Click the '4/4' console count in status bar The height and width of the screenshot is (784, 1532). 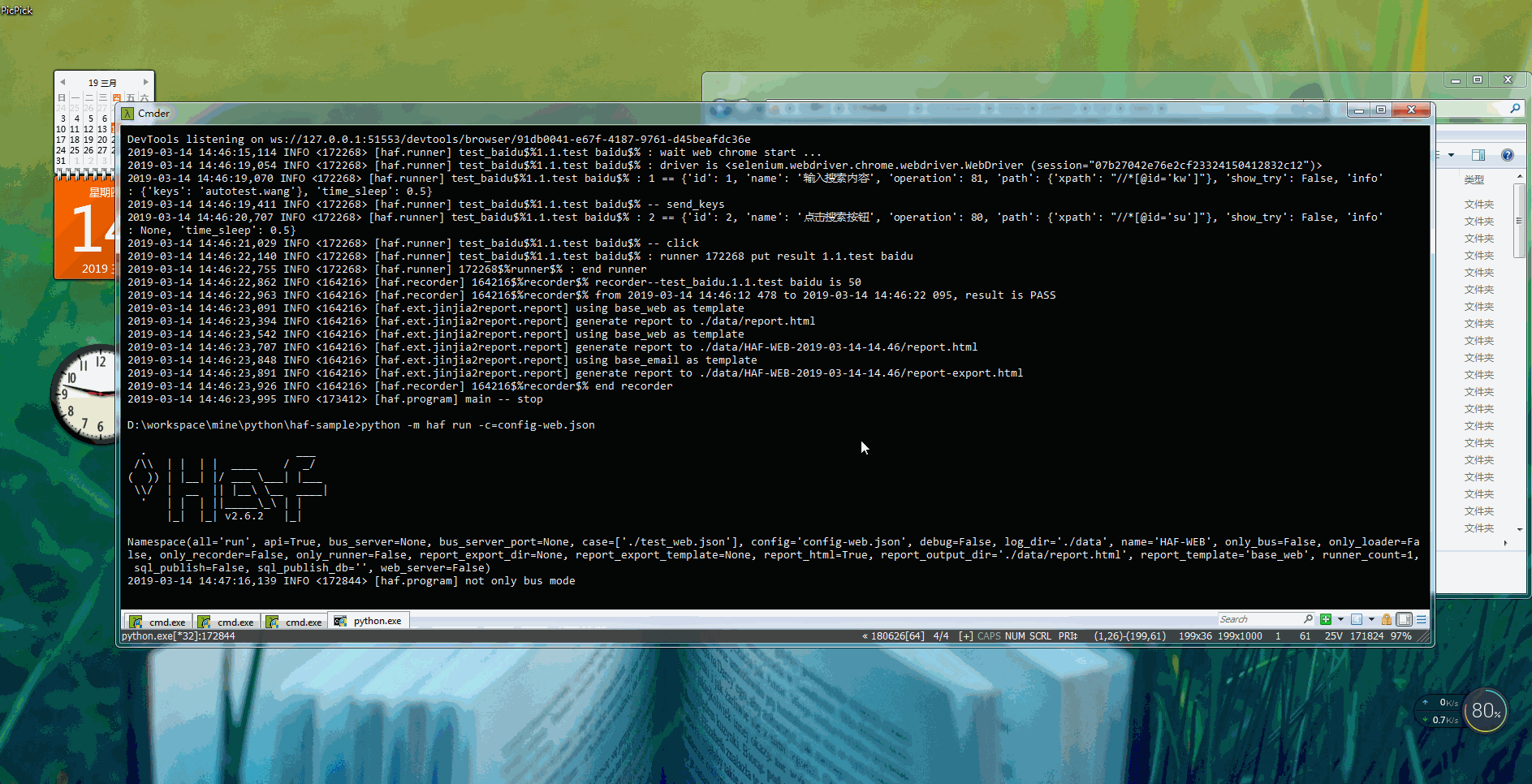[941, 636]
